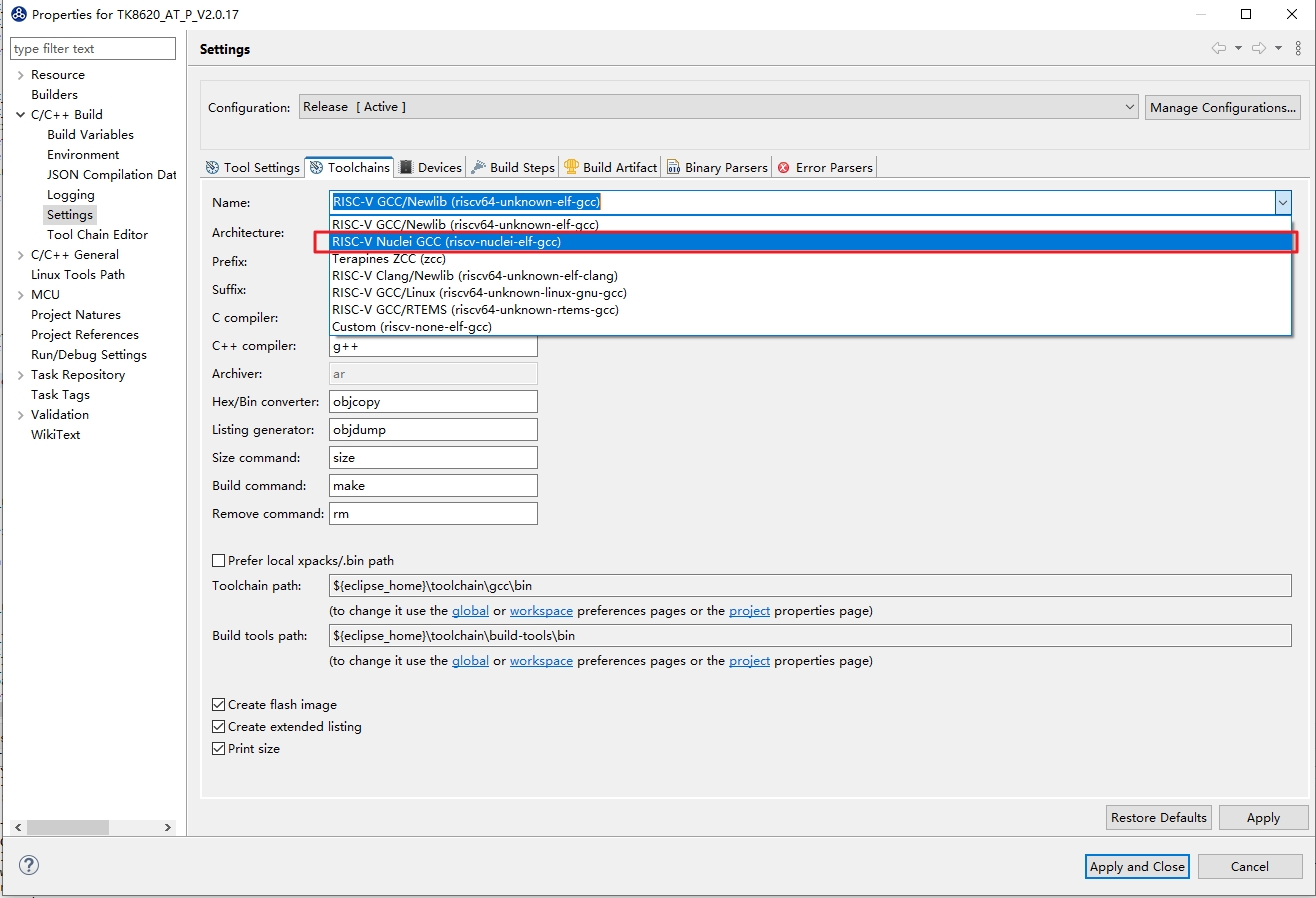Open project link under Build tools path
The width and height of the screenshot is (1316, 898).
[x=749, y=661]
